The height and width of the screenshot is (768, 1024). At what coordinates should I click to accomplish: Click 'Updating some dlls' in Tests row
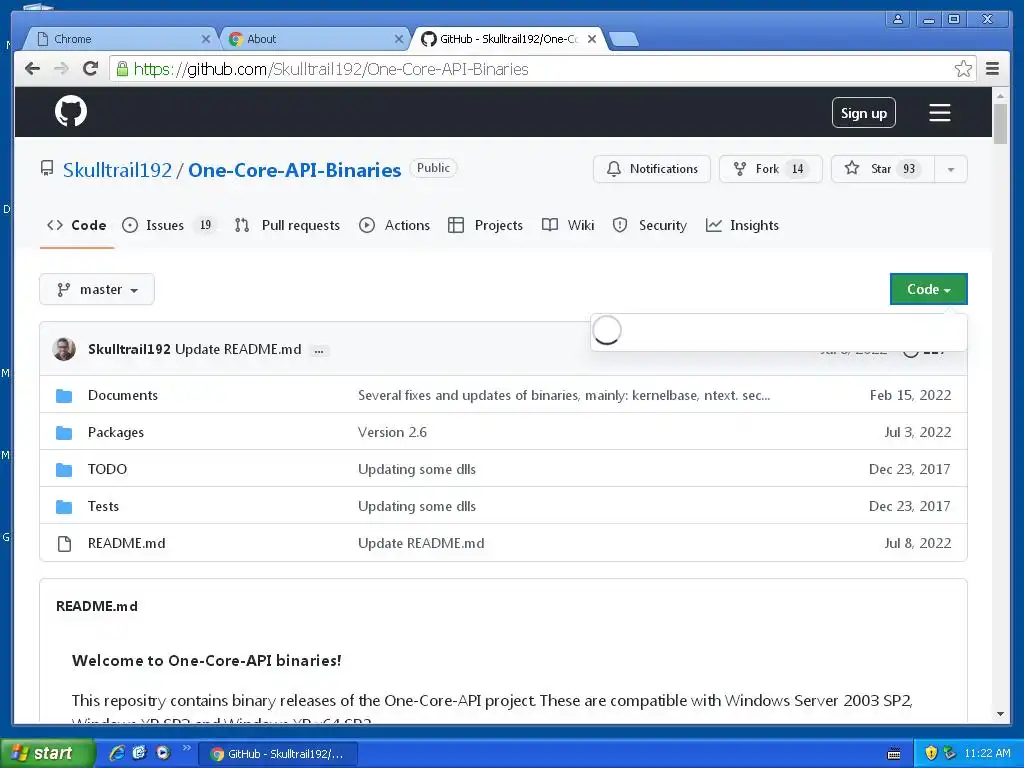[417, 506]
